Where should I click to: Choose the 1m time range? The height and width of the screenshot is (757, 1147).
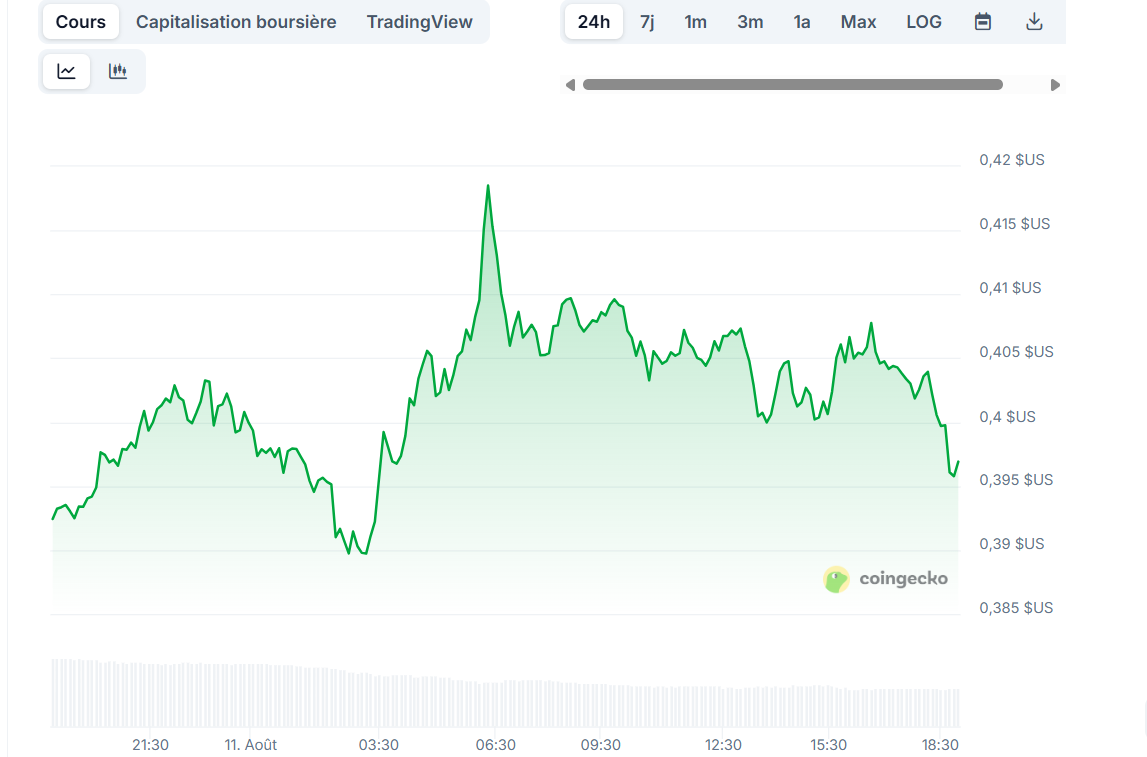[695, 21]
